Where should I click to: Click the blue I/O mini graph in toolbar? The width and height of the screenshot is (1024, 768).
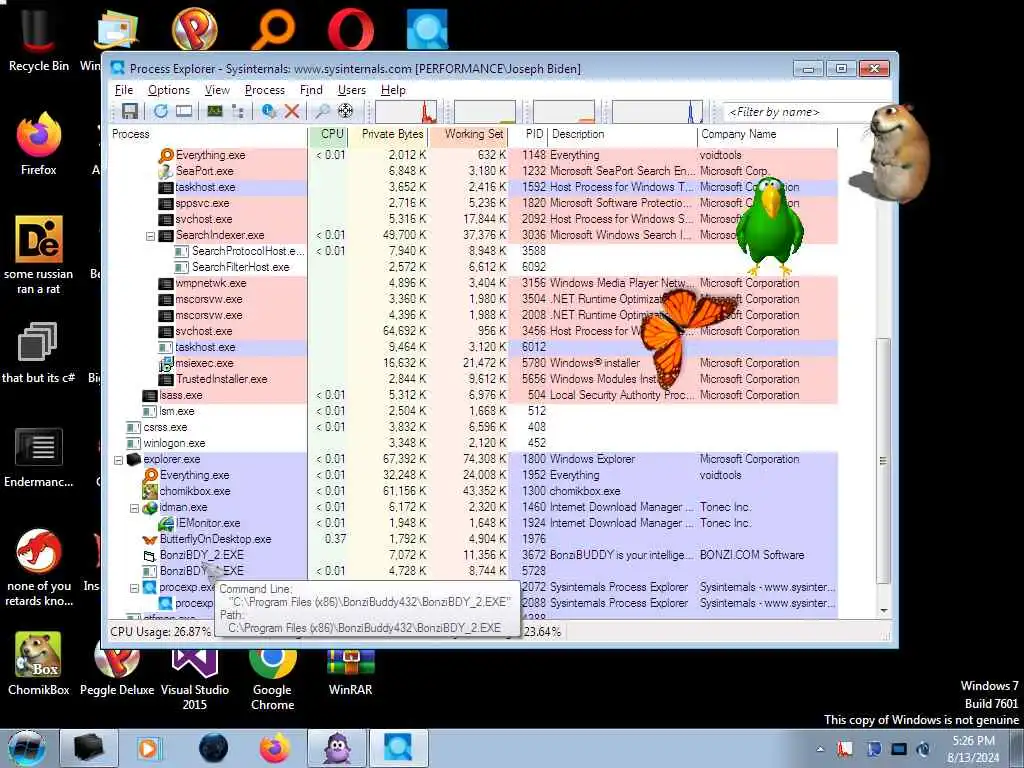click(657, 112)
